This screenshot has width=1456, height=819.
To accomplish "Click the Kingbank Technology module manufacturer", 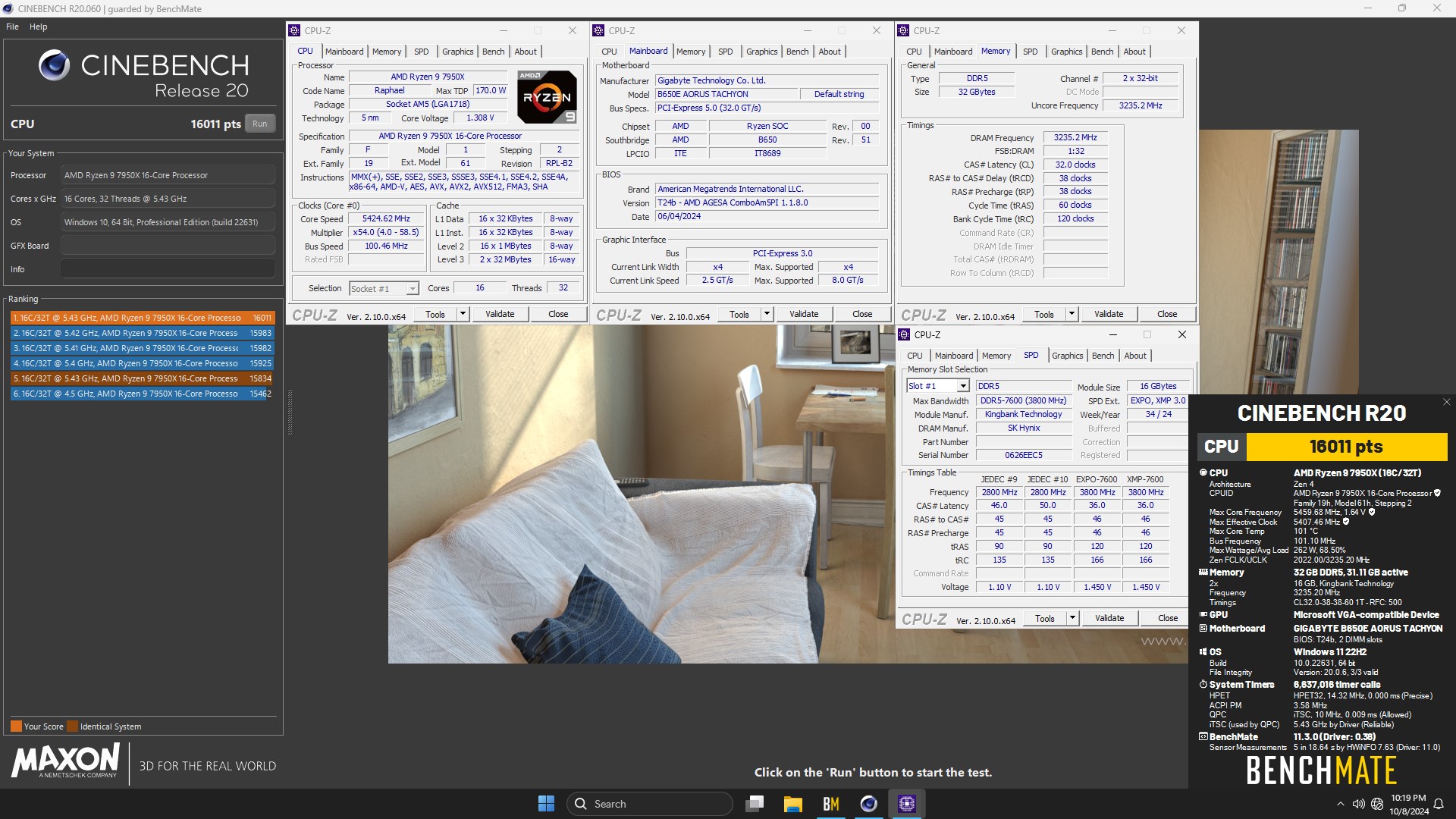I will point(1023,414).
